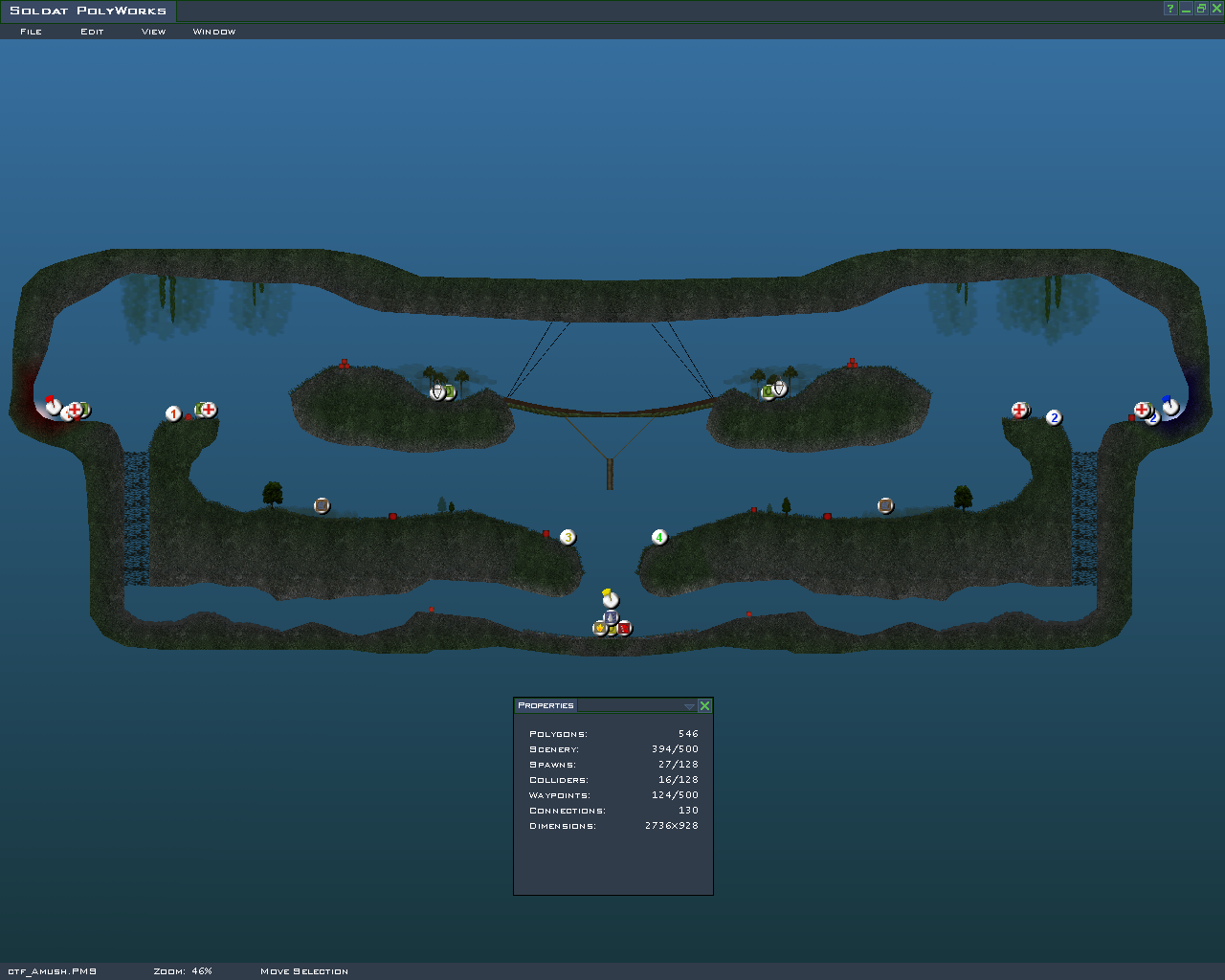Open the Edit menu
The height and width of the screenshot is (980, 1225).
tap(92, 32)
